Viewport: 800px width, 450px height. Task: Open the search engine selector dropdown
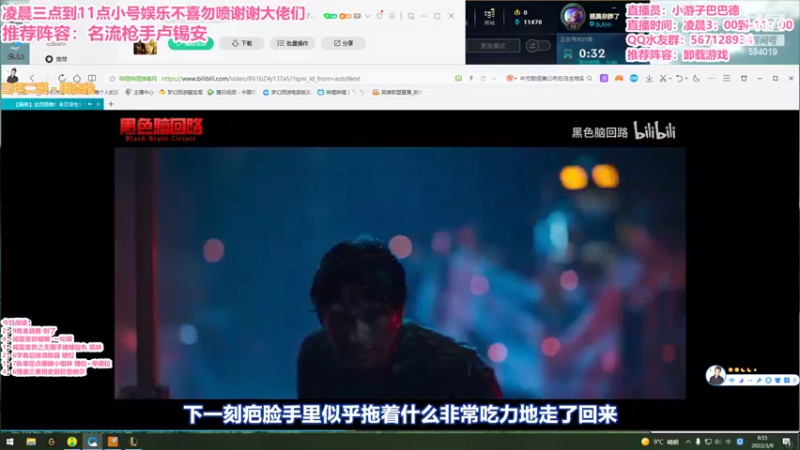[510, 78]
